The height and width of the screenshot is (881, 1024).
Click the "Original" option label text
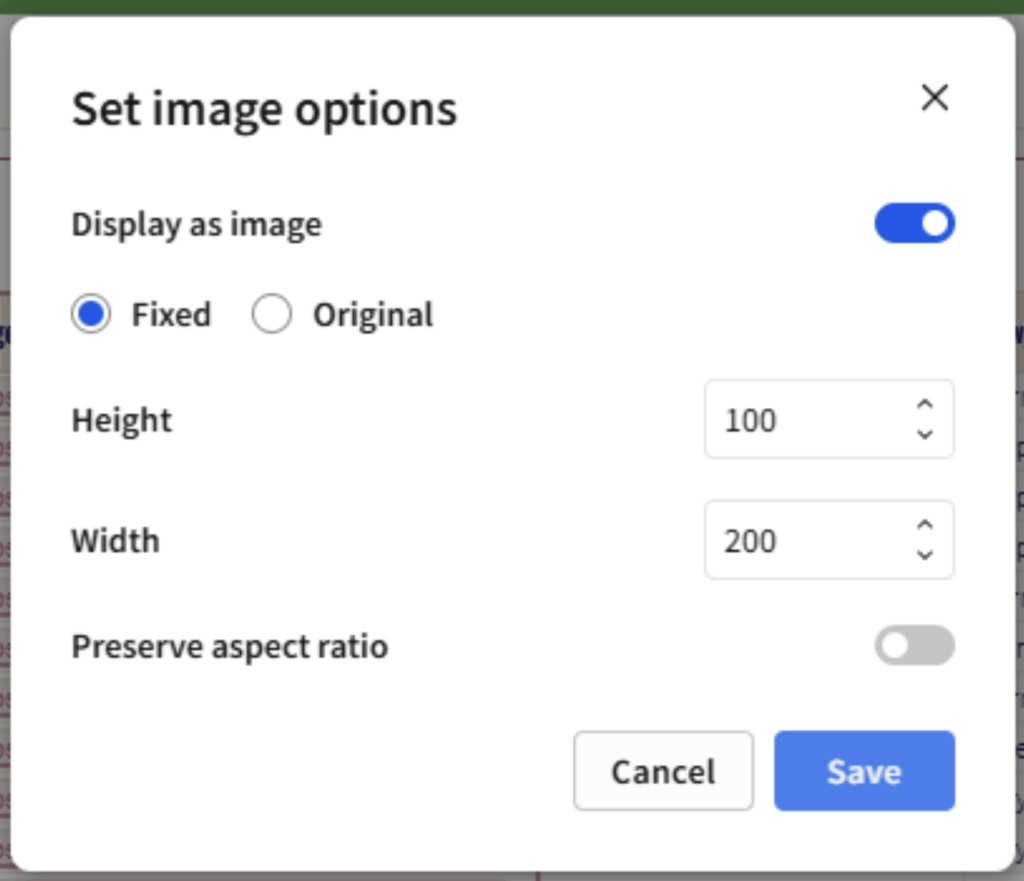click(x=373, y=315)
